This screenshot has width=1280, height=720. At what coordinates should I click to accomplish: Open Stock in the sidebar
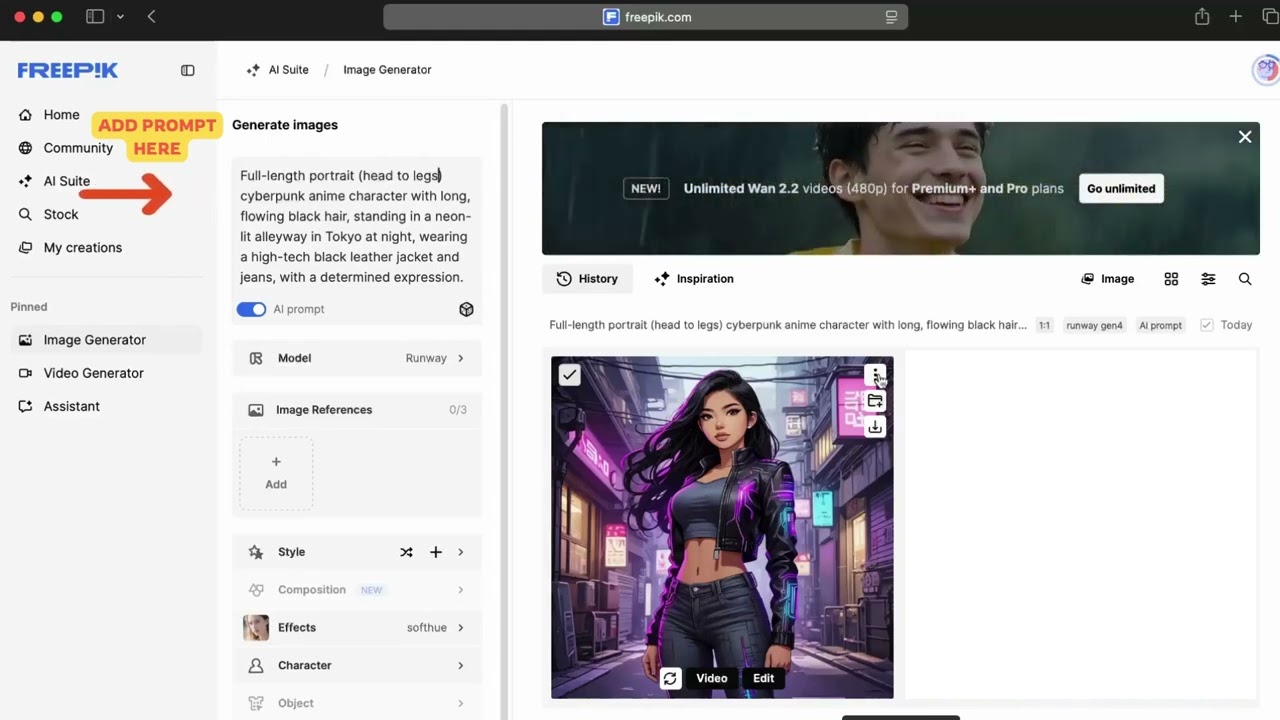61,214
